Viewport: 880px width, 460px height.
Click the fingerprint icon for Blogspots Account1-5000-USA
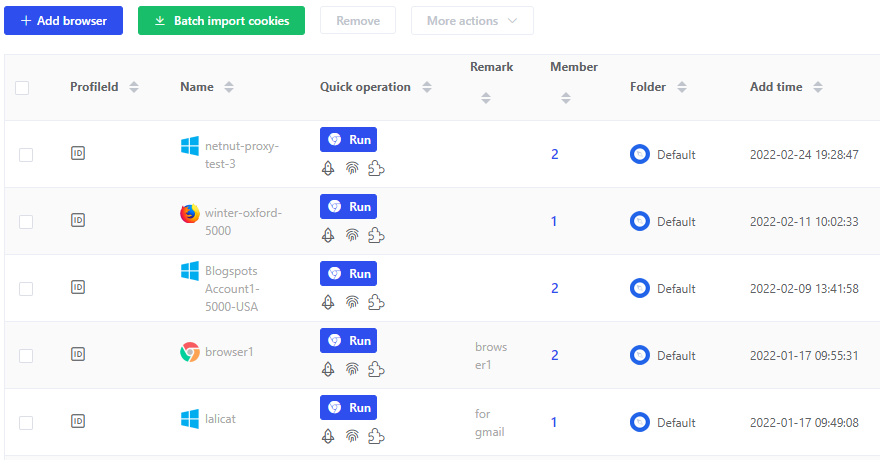pos(352,302)
